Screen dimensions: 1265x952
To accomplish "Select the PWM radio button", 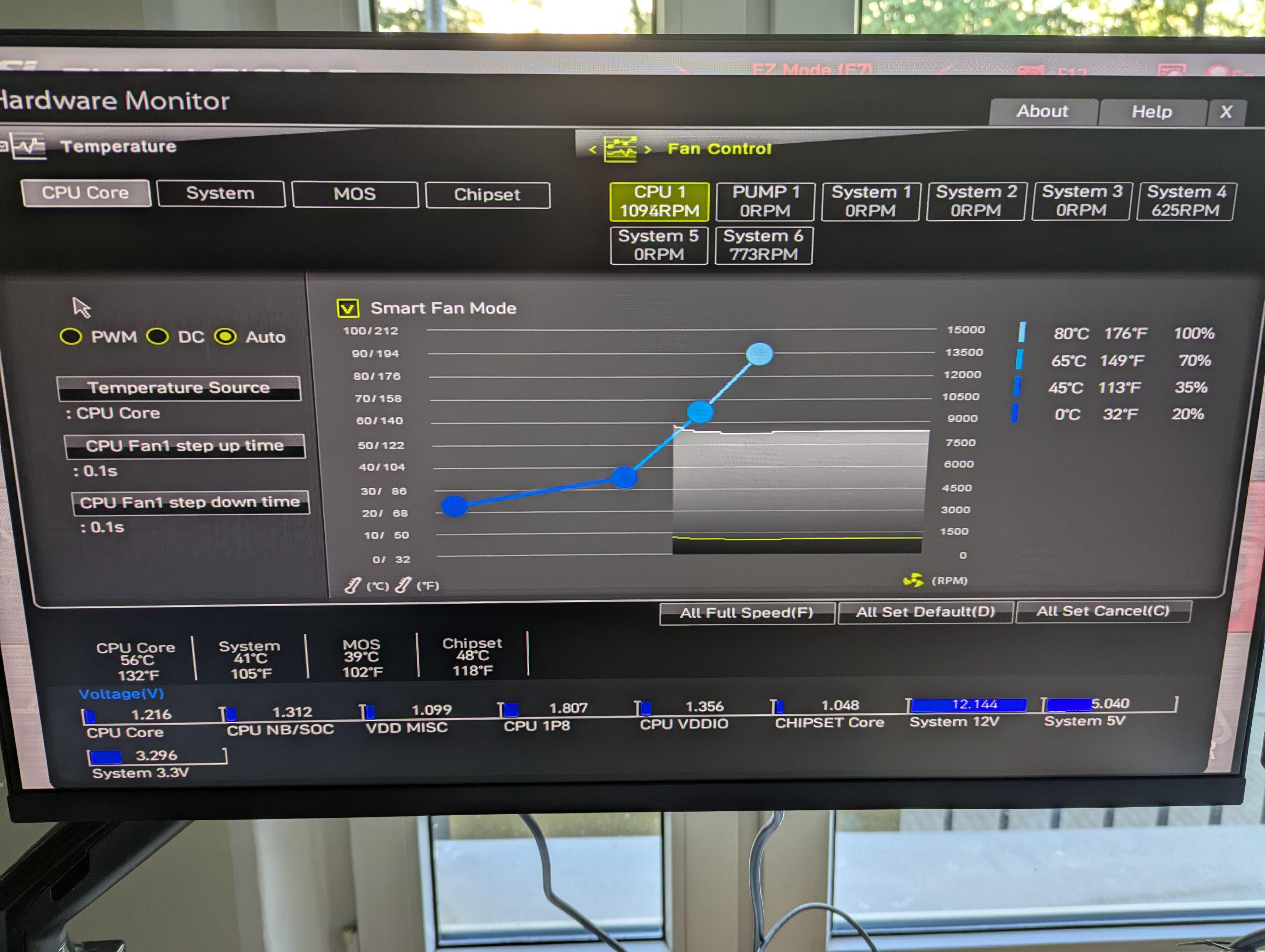I will 71,337.
